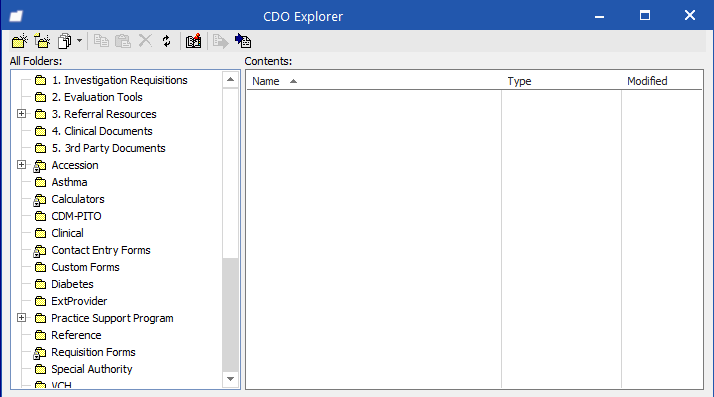
Task: Sort contents by the Type column header
Action: [561, 81]
